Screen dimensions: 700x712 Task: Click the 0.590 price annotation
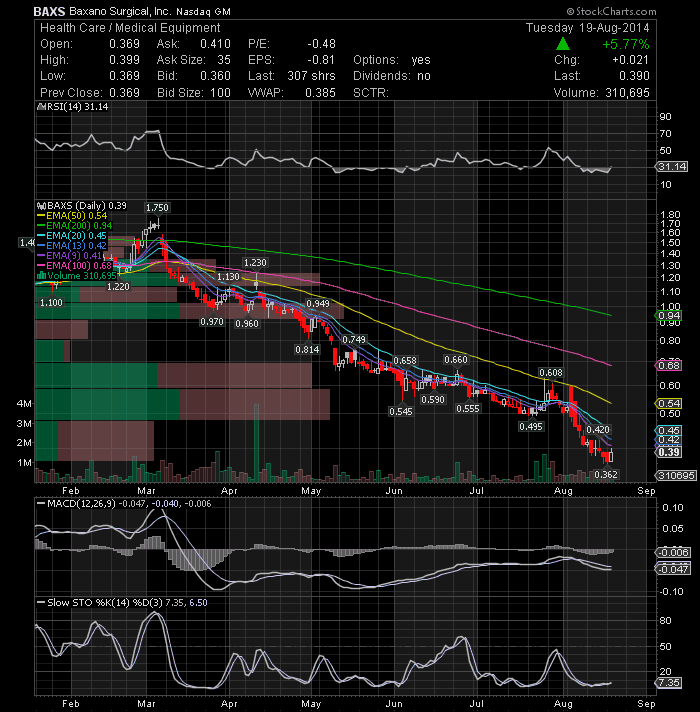click(433, 400)
